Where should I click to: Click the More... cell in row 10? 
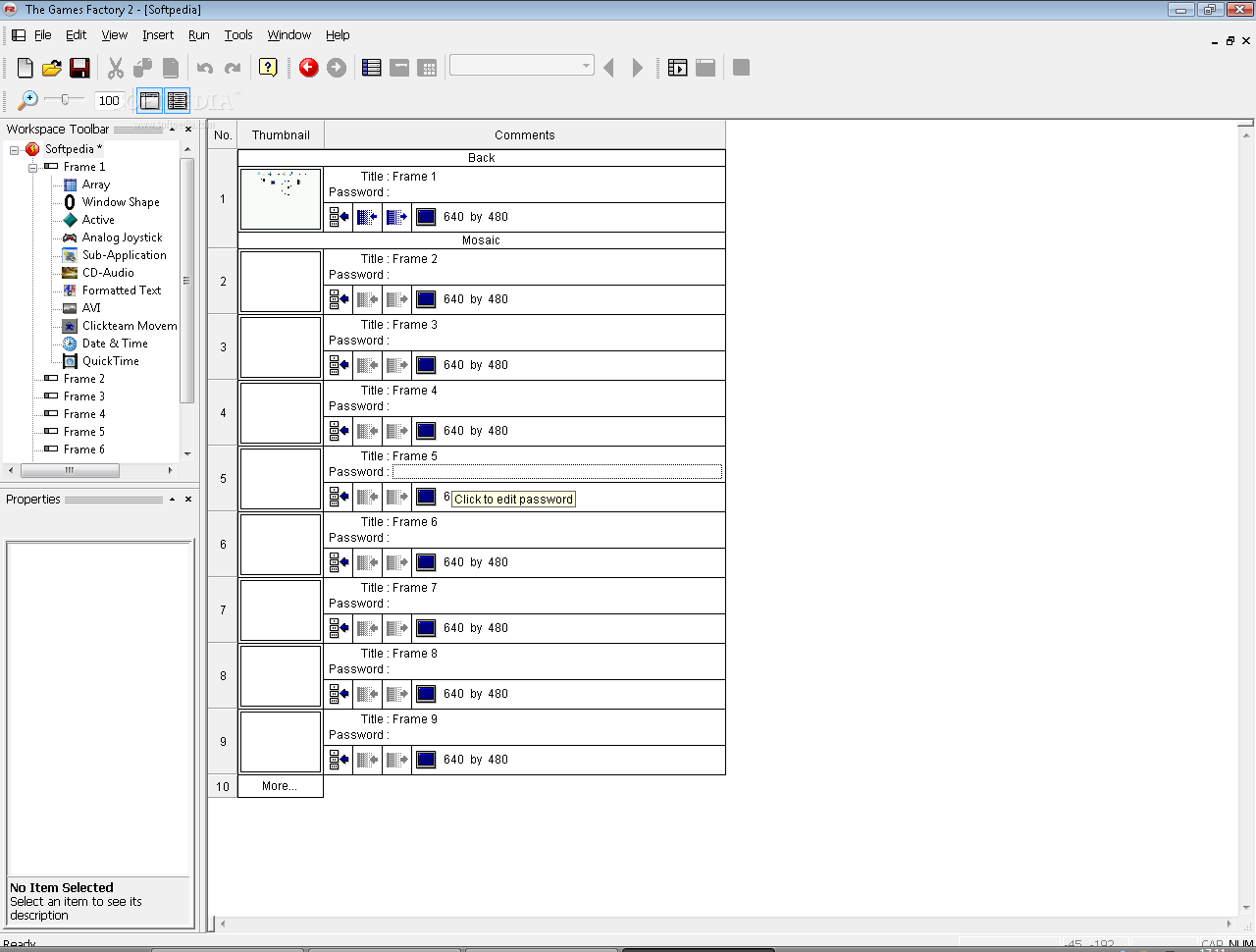point(280,786)
